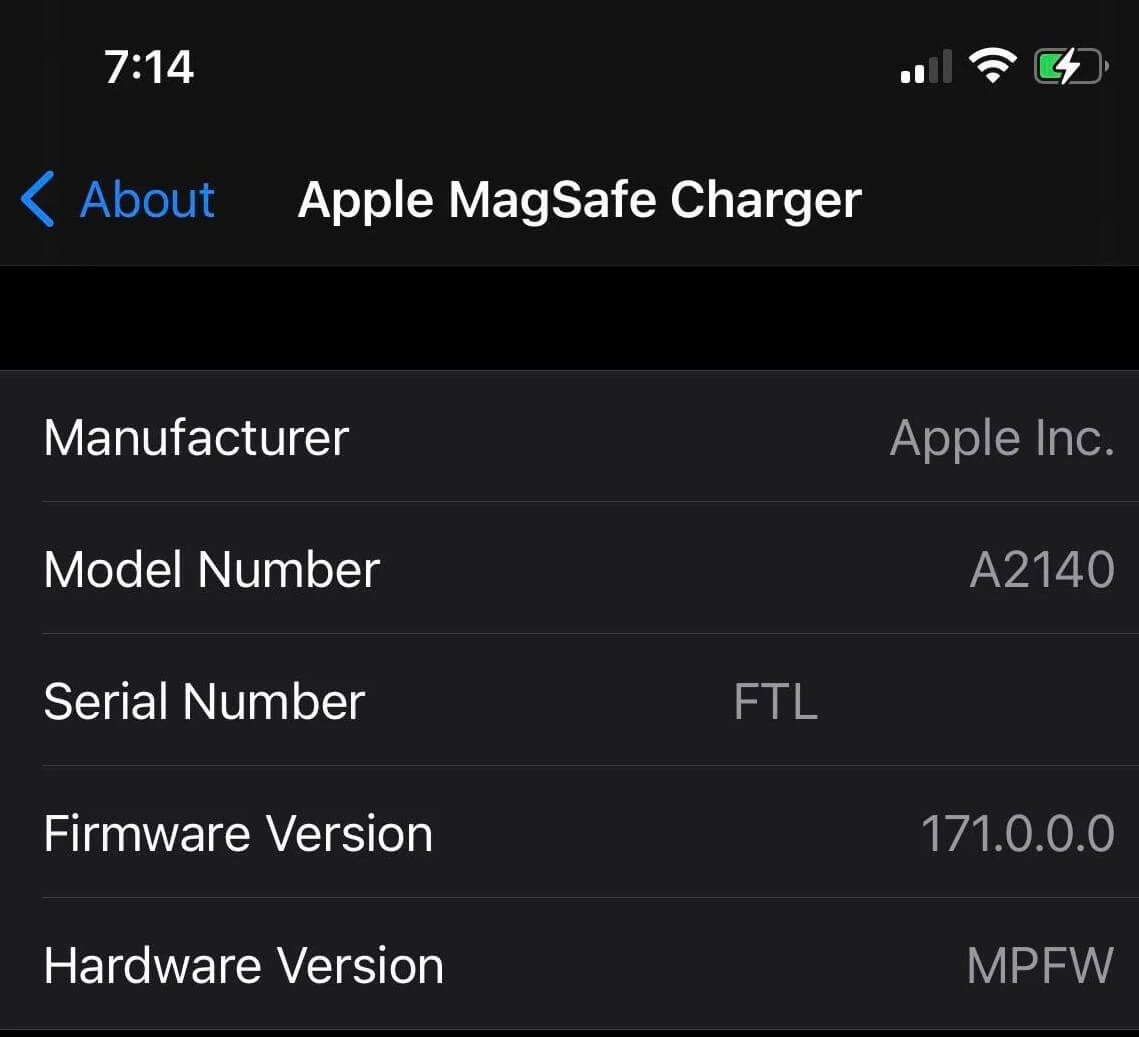
Task: Go back to About screen
Action: (x=146, y=199)
